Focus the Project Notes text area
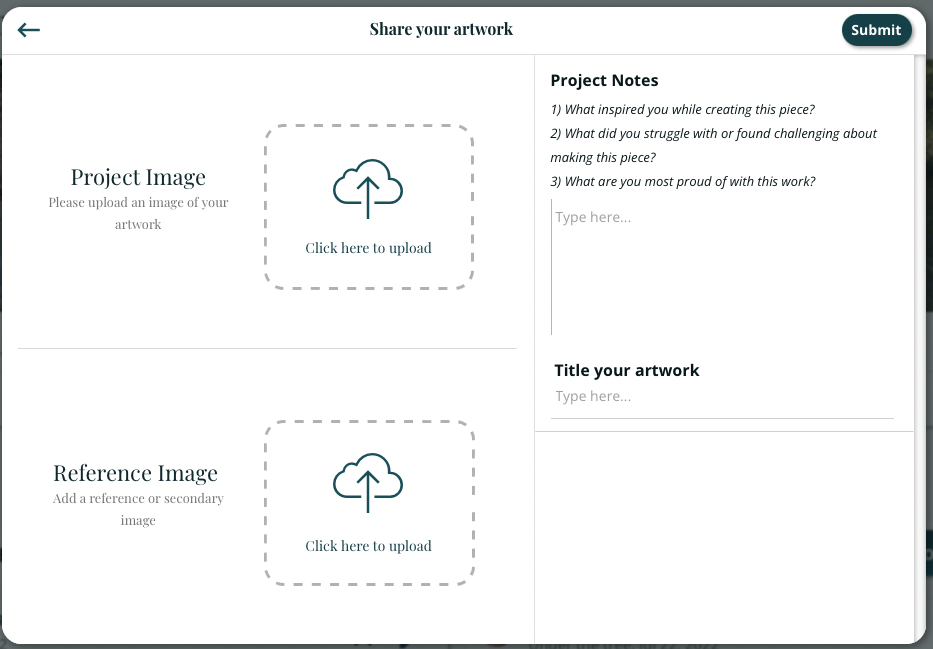The height and width of the screenshot is (649, 933). 722,267
